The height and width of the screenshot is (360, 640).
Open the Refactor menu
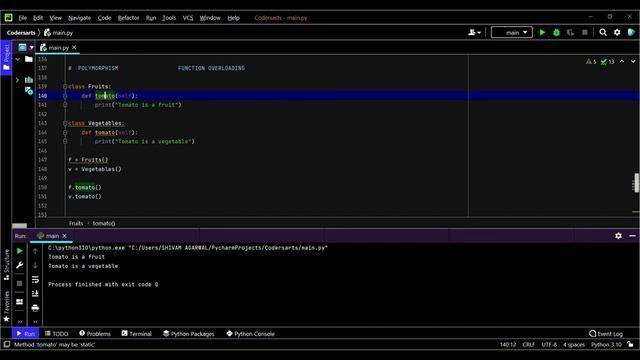tap(129, 18)
